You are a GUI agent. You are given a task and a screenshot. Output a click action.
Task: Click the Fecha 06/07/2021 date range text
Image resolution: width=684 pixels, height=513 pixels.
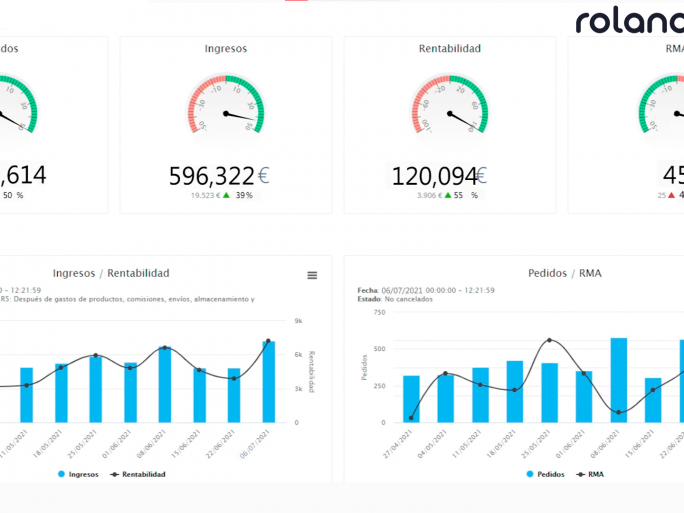point(426,290)
